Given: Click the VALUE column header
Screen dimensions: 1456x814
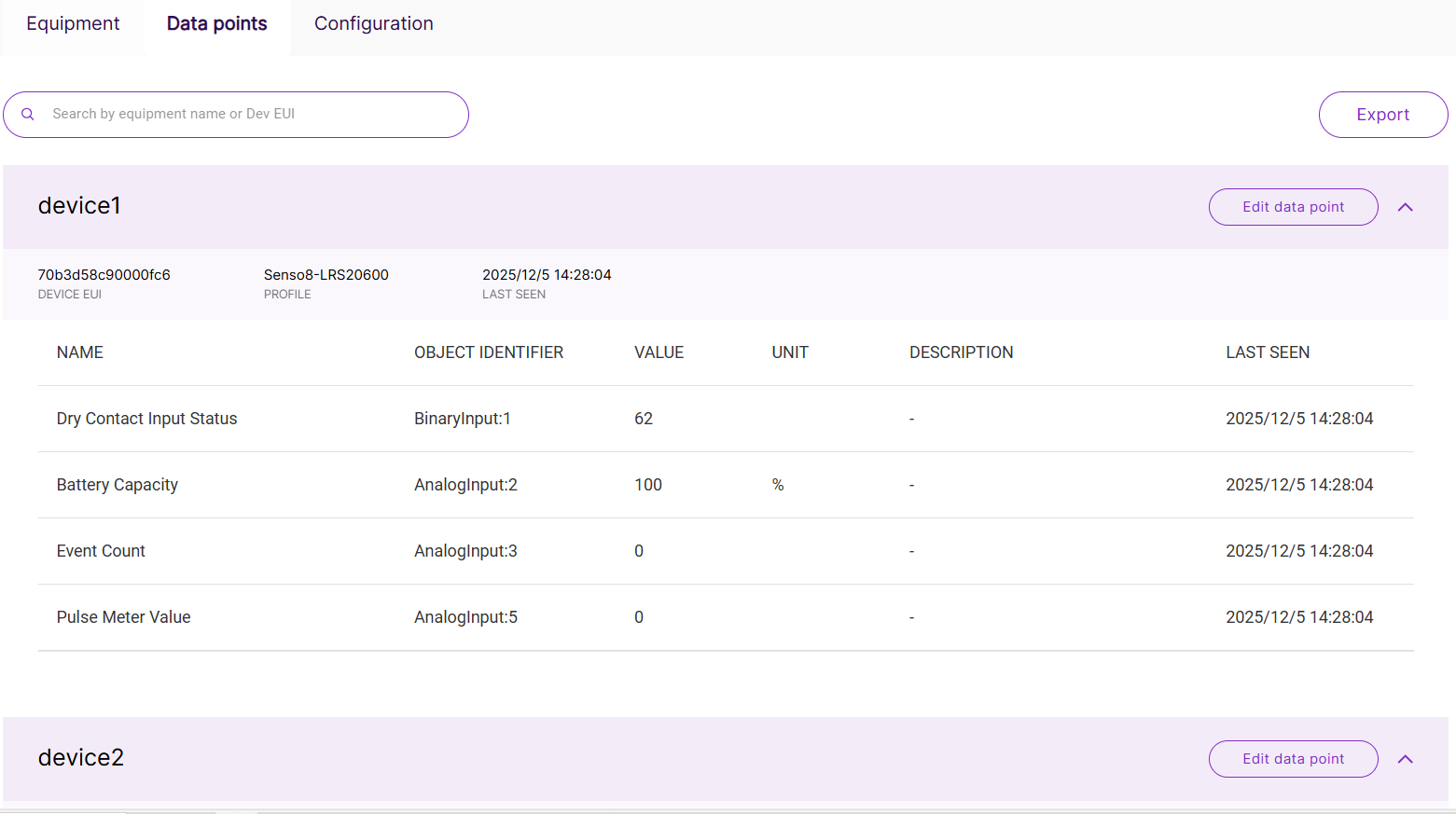Looking at the screenshot, I should coord(659,352).
